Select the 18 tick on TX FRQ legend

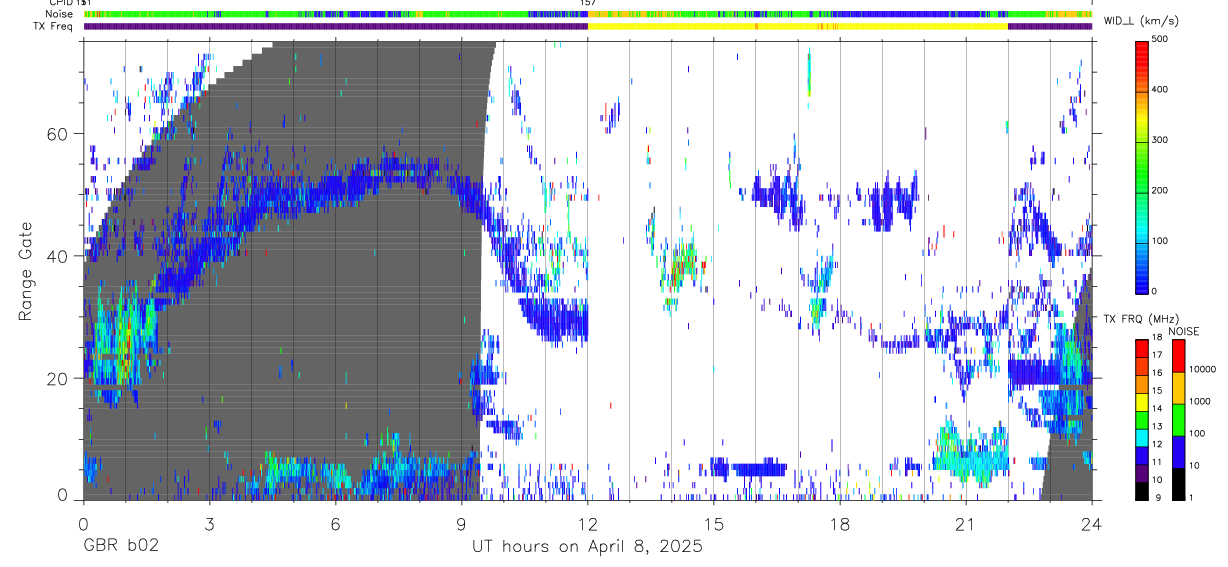point(1158,338)
